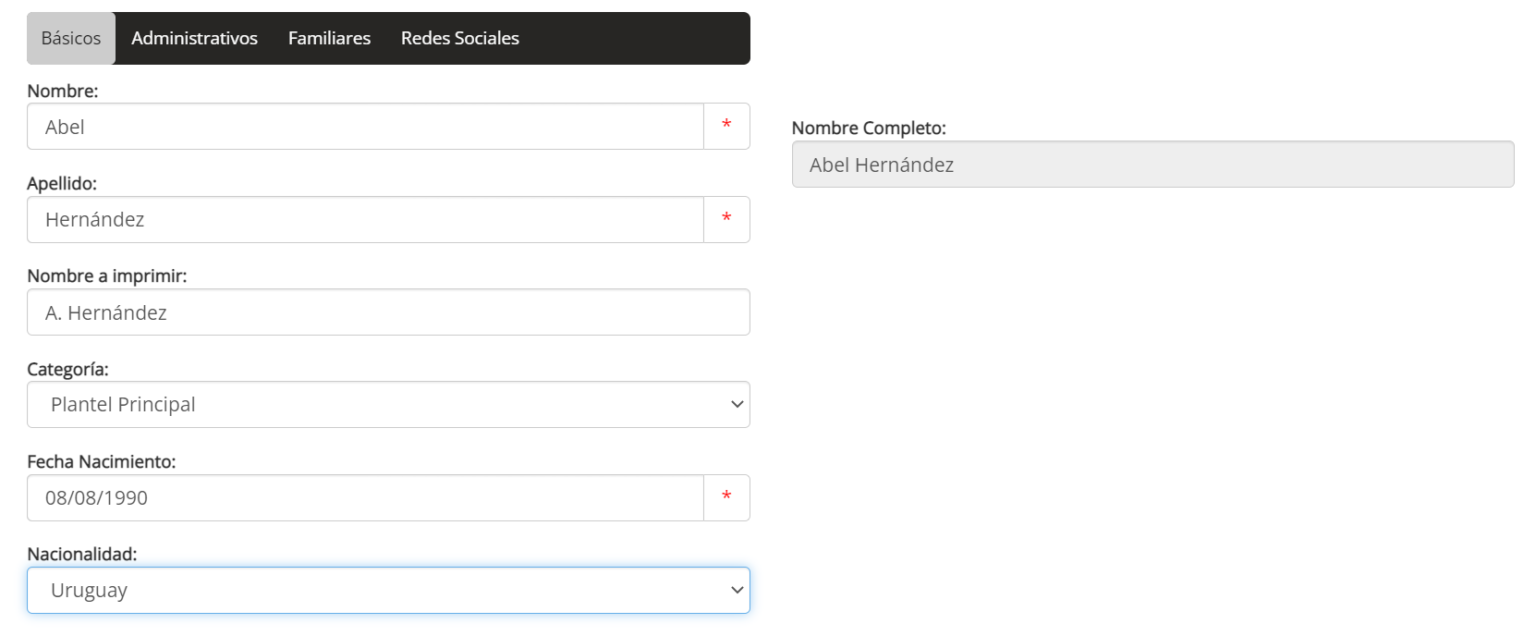Go to the Redes Sociales tab
Viewport: 1536px width, 636px height.
click(x=460, y=38)
